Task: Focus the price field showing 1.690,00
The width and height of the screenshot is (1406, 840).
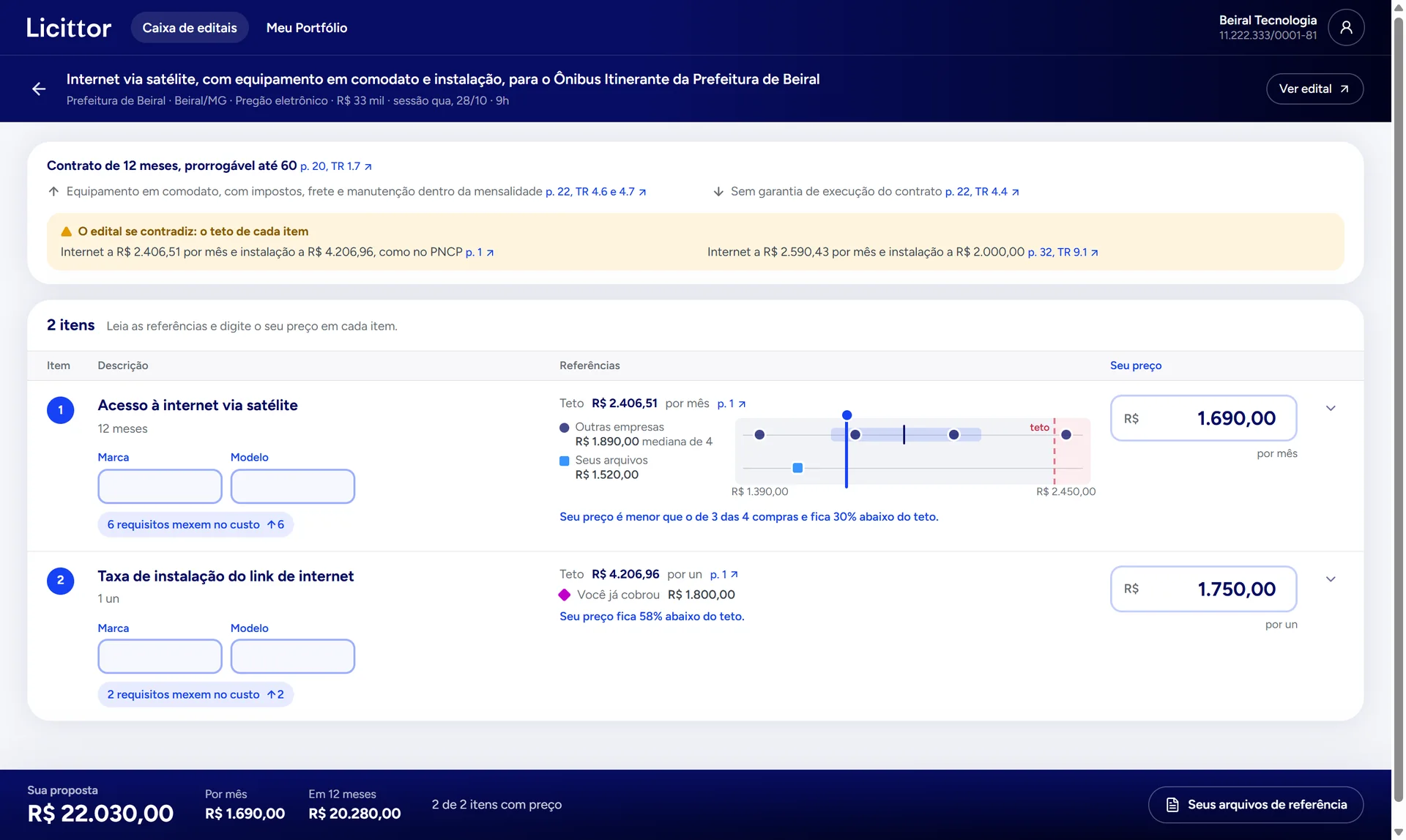Action: pos(1203,418)
